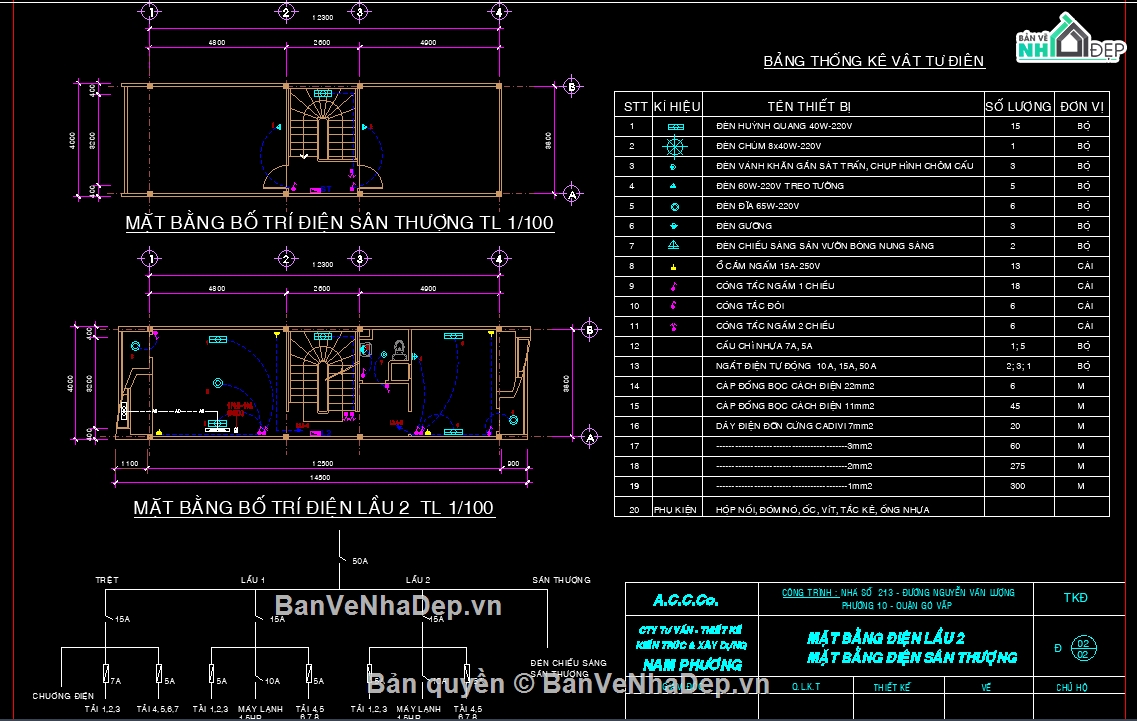Select the double switch symbol in CÔNG TẮC ĐÔI row
The width and height of the screenshot is (1137, 721).
pos(673,306)
